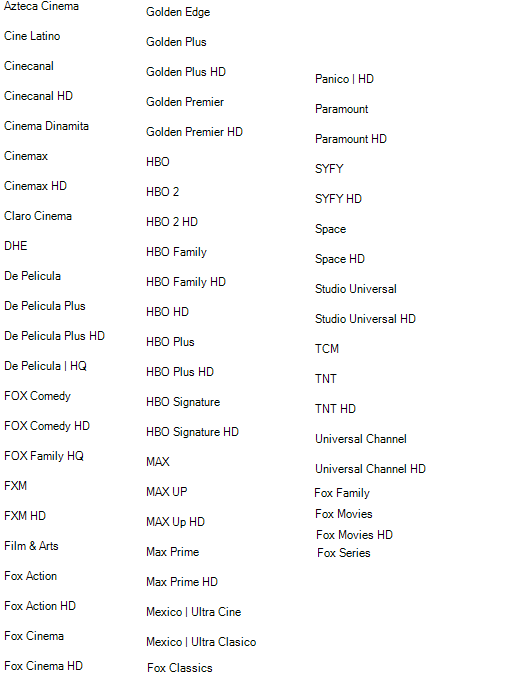The height and width of the screenshot is (699, 515).
Task: Select De Pelicula Plus HD
Action: coord(54,336)
